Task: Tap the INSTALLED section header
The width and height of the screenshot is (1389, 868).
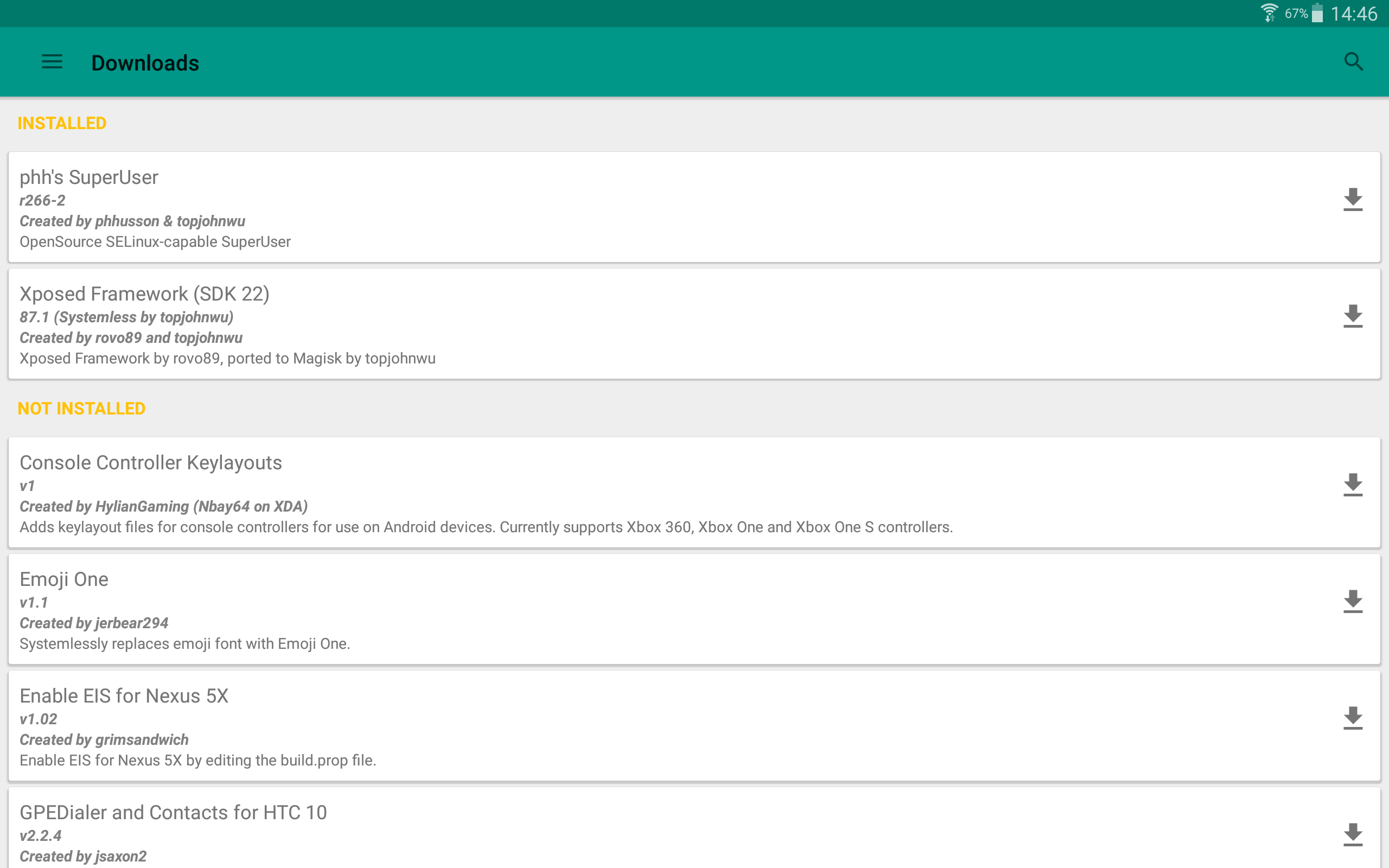Action: click(x=62, y=124)
